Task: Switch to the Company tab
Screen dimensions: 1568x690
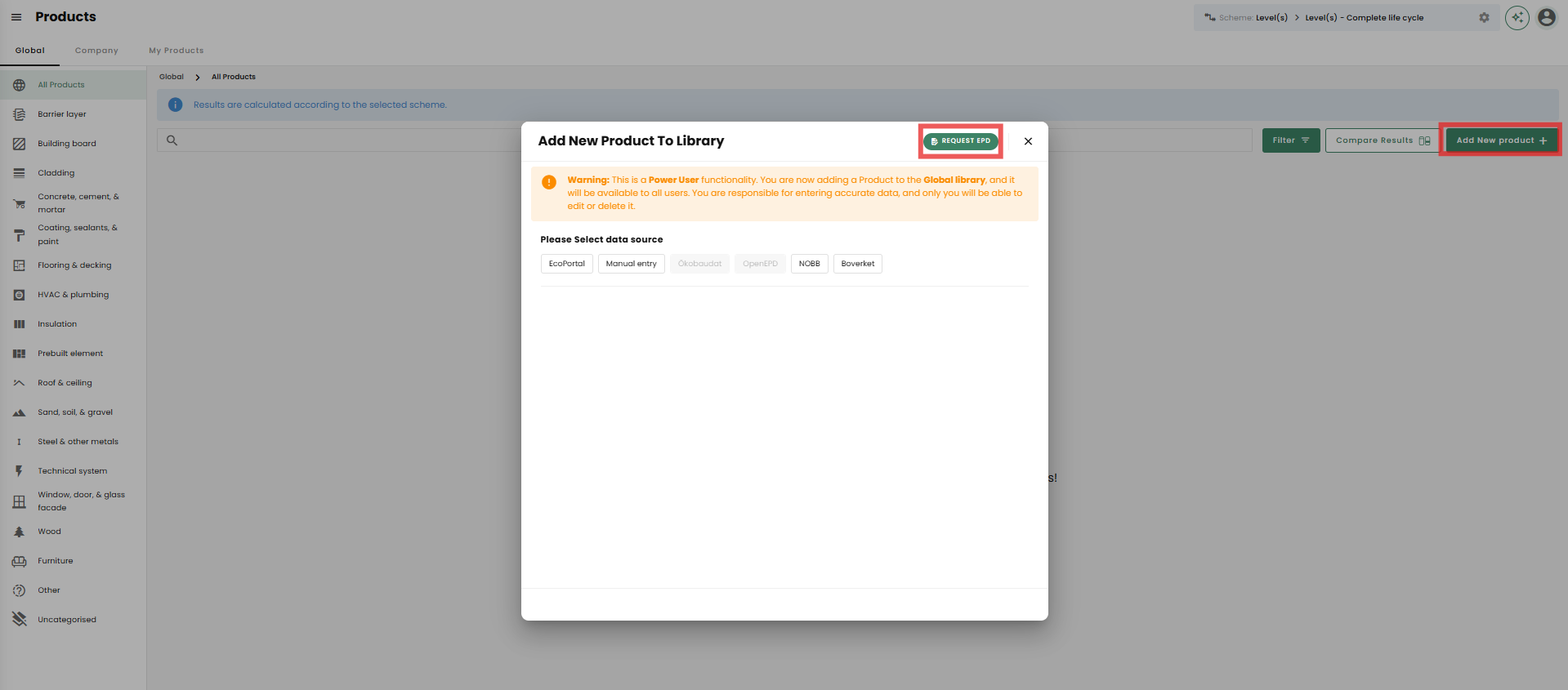Action: pos(96,51)
